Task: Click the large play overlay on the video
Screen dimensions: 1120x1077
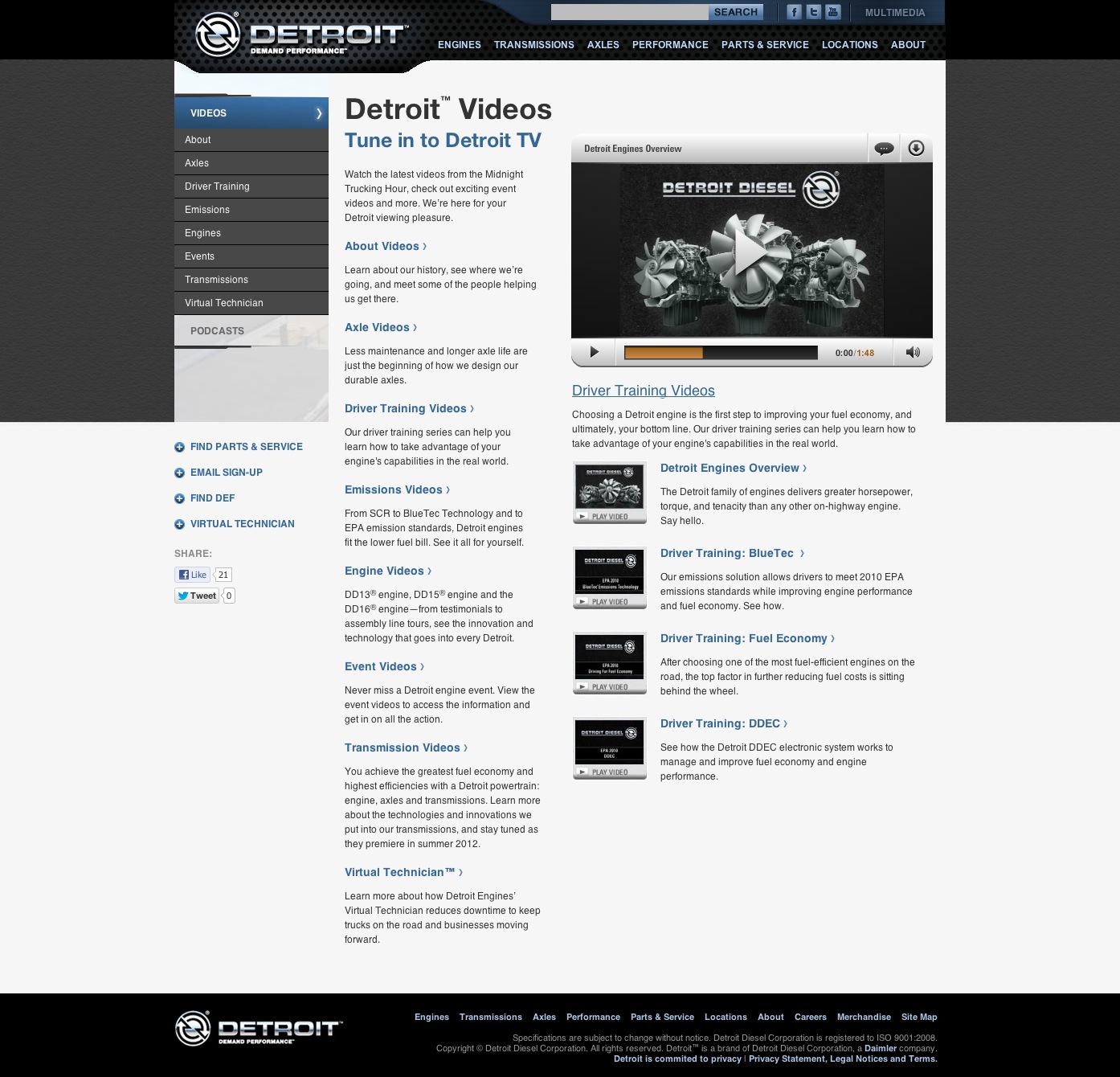Action: coord(751,253)
